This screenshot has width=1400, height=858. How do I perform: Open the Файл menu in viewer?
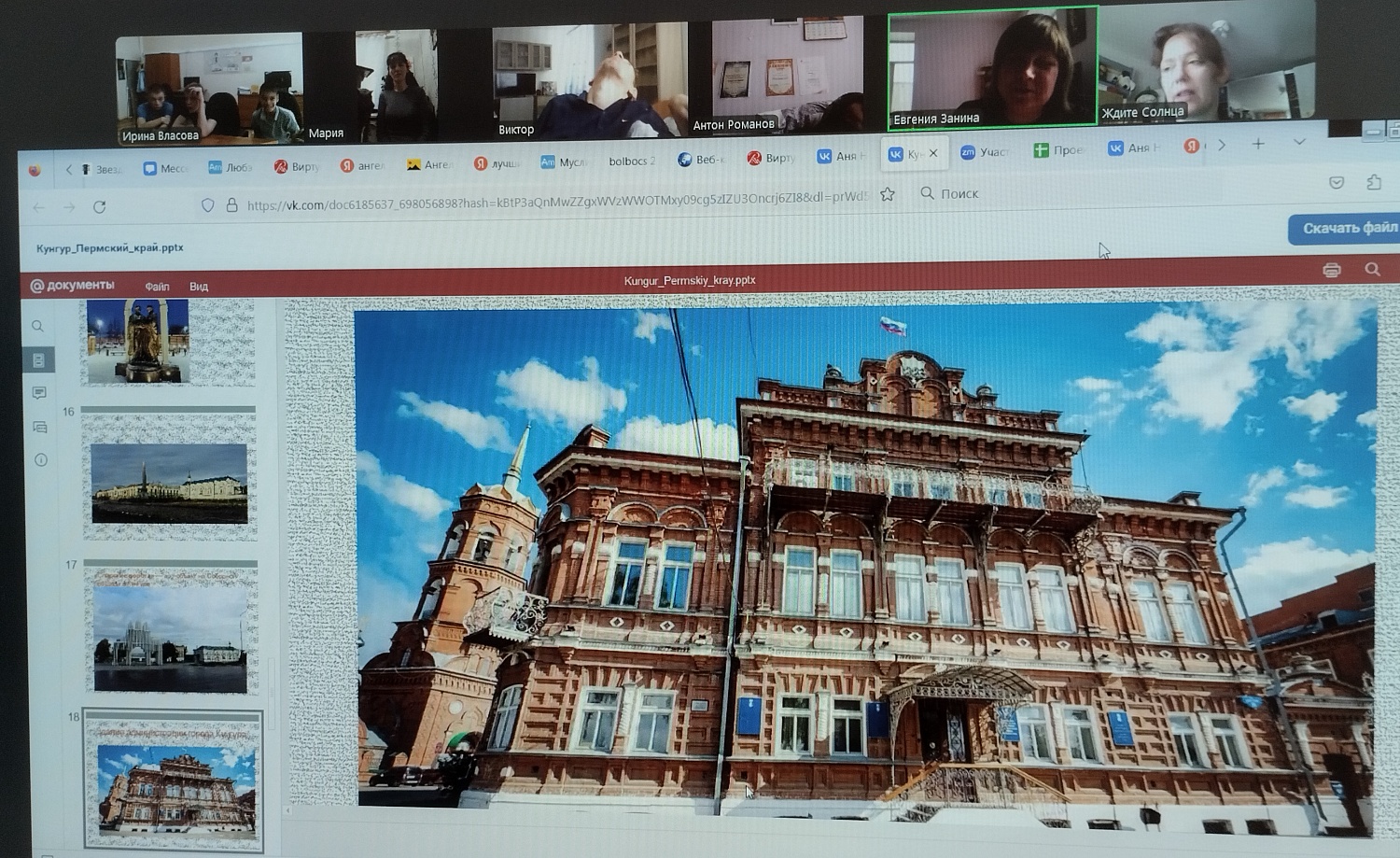(x=157, y=287)
